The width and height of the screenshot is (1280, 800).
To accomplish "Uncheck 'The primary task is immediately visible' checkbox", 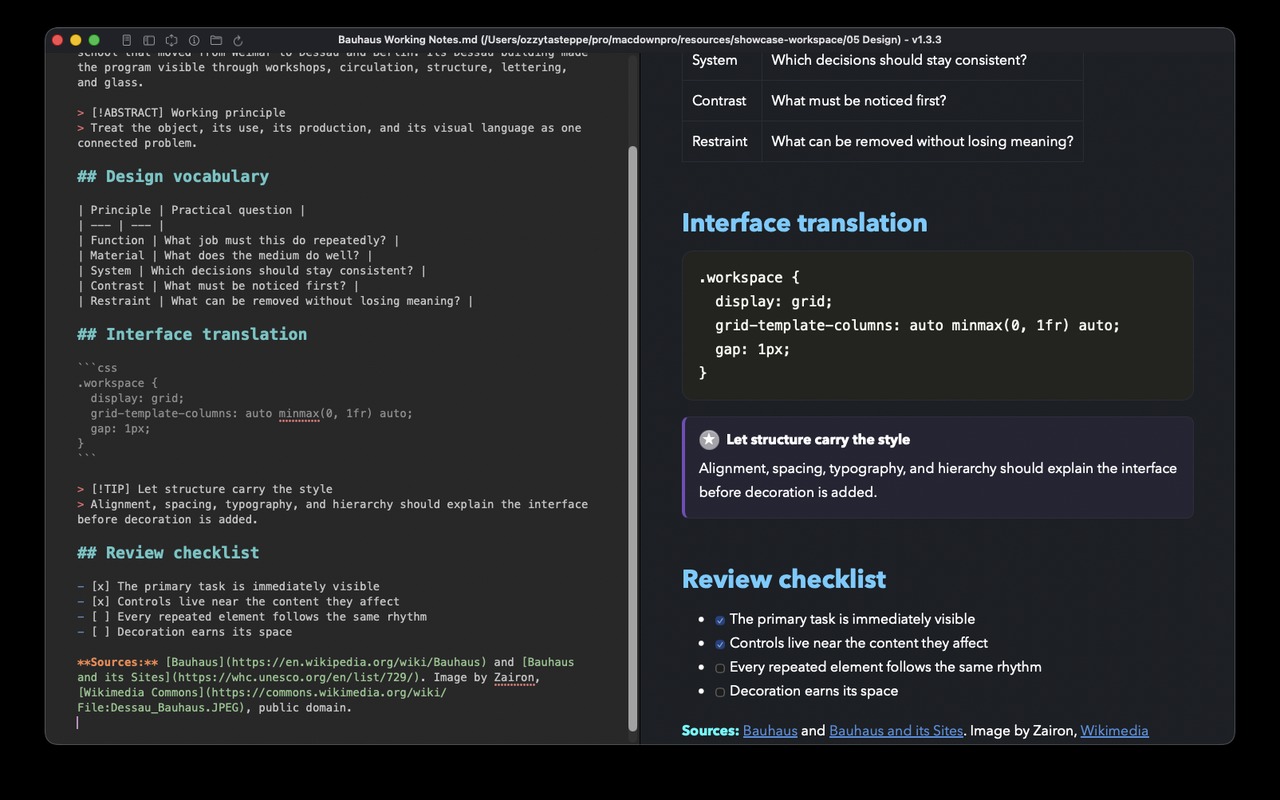I will (x=720, y=620).
